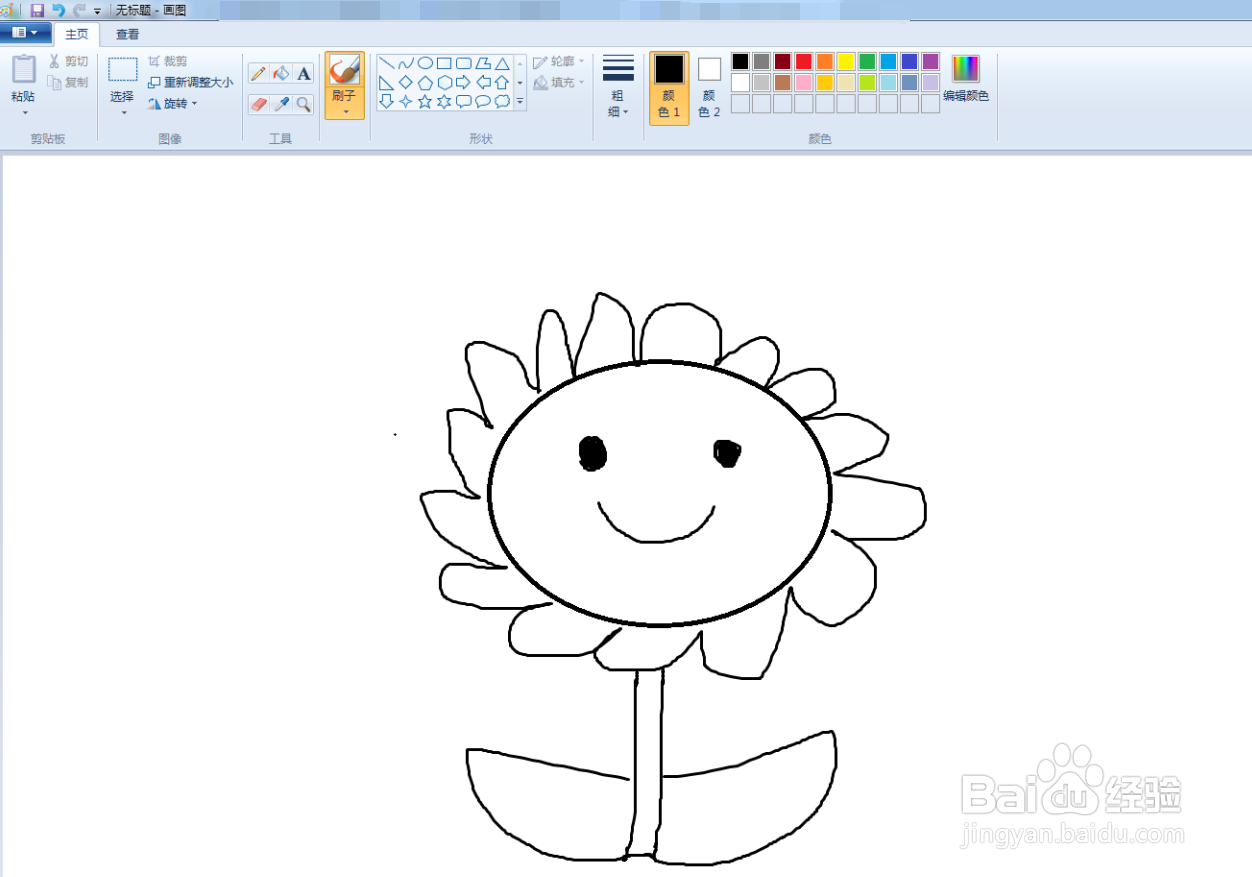Choose the Oval callout shape
Viewport: 1252px width, 877px height.
(x=483, y=101)
